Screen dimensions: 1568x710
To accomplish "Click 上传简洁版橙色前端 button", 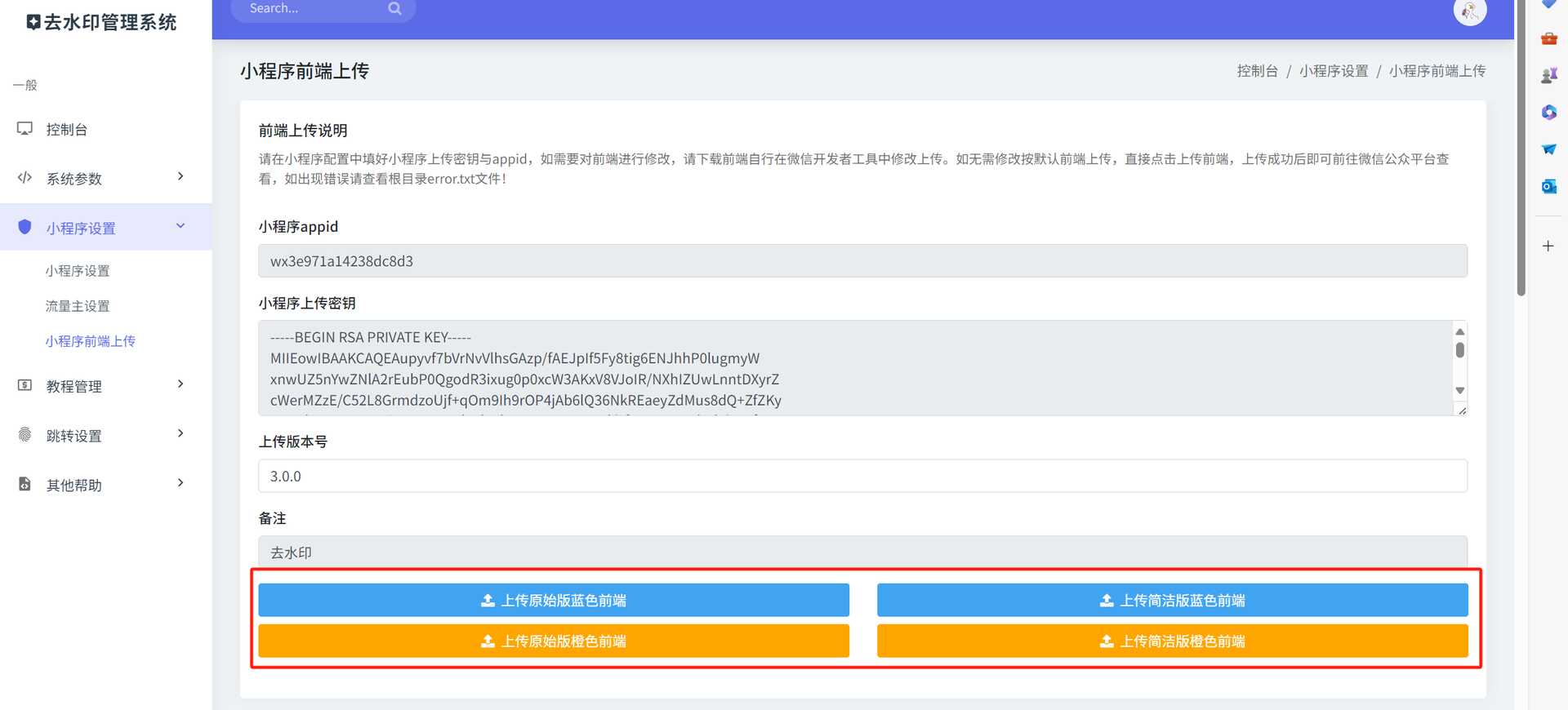I will click(1172, 641).
